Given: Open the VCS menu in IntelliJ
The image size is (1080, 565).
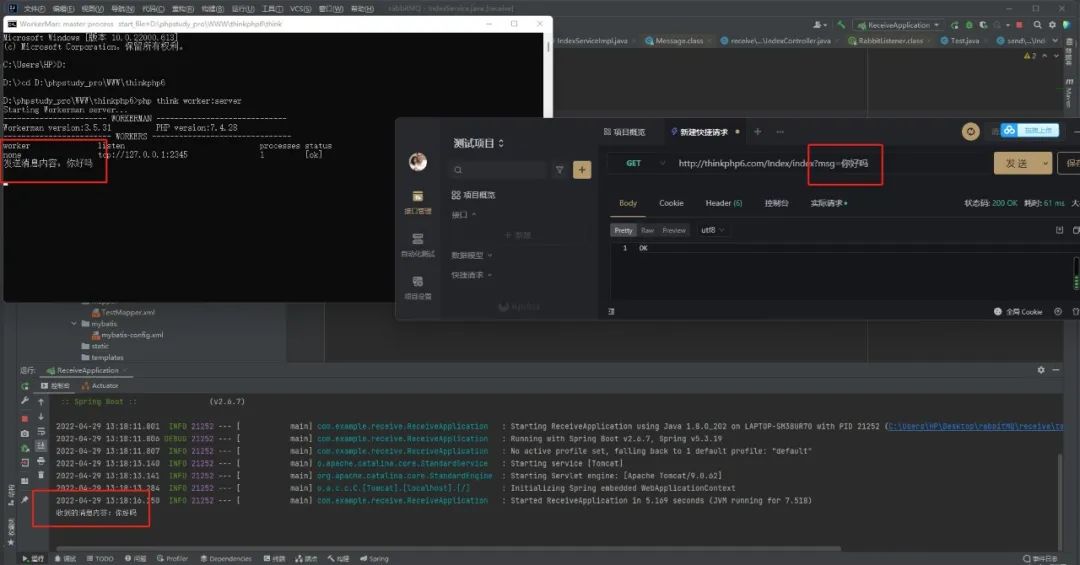Looking at the screenshot, I should [x=300, y=8].
